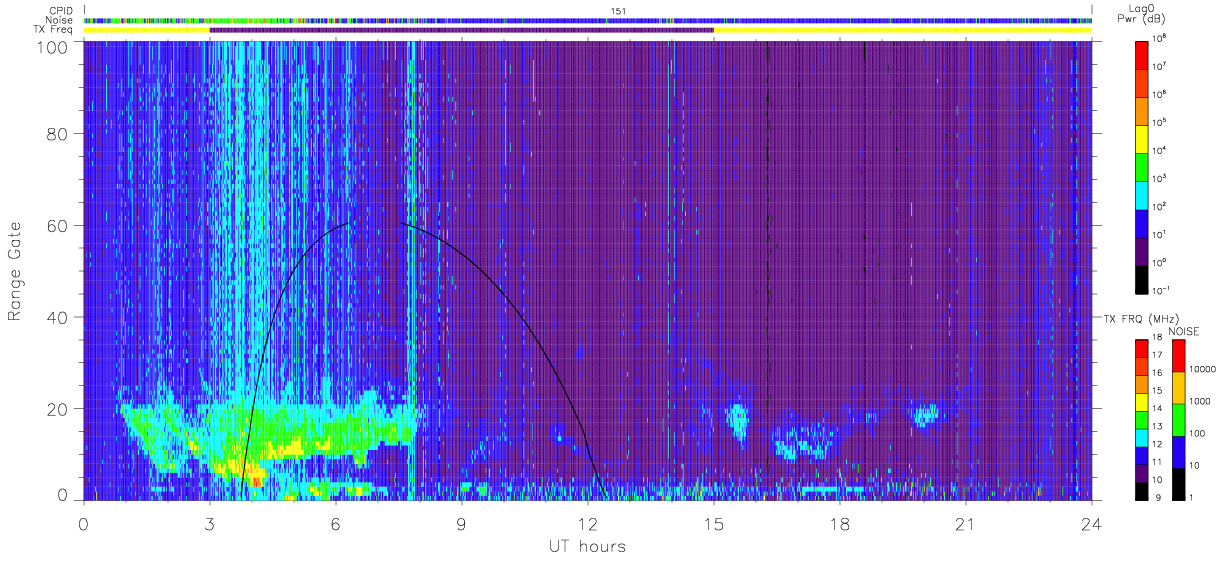The height and width of the screenshot is (567, 1228).
Task: Click the '1000' label on NOISE scale
Action: [x=1198, y=403]
